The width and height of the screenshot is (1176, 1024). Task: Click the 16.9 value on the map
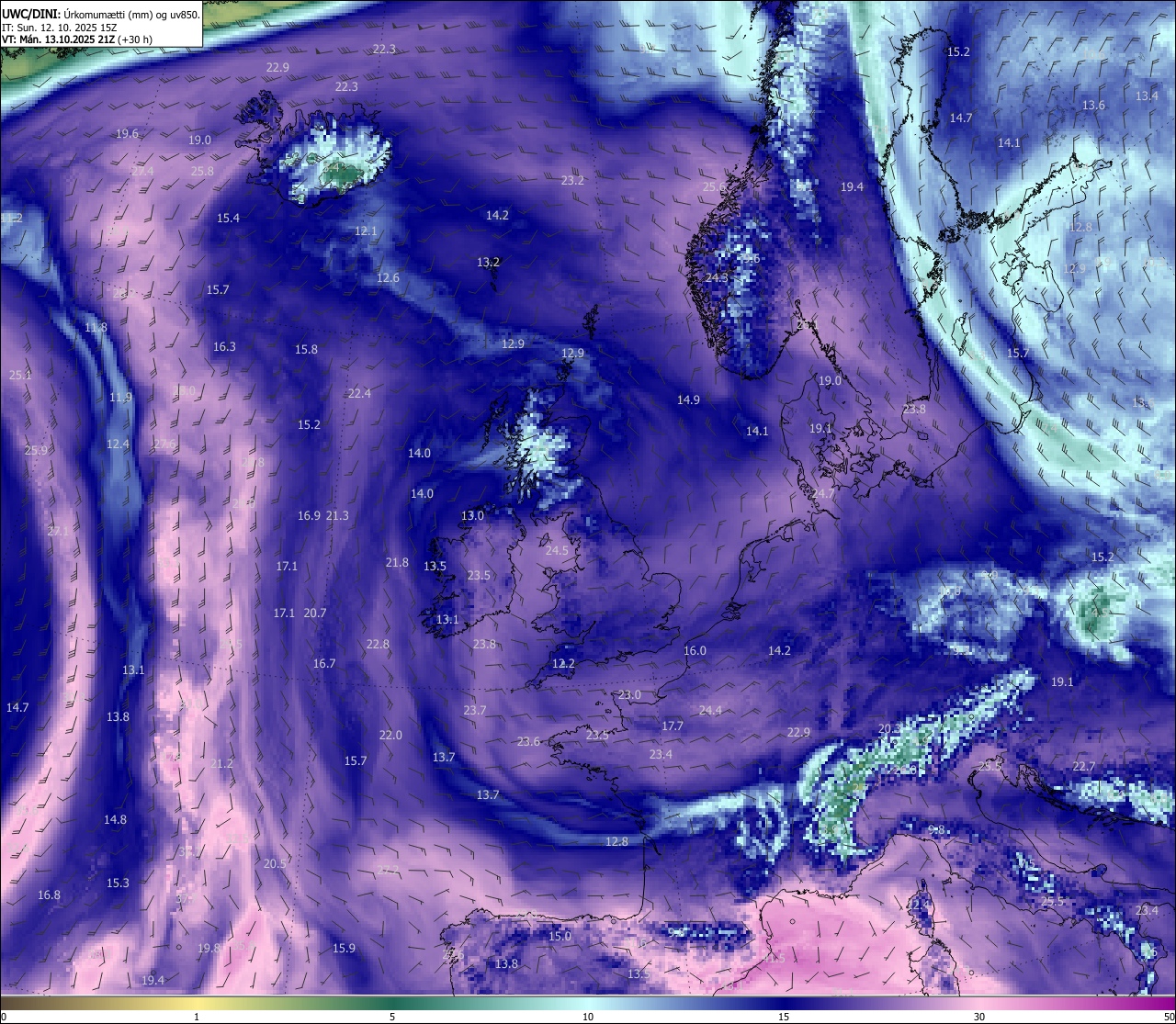tap(309, 516)
